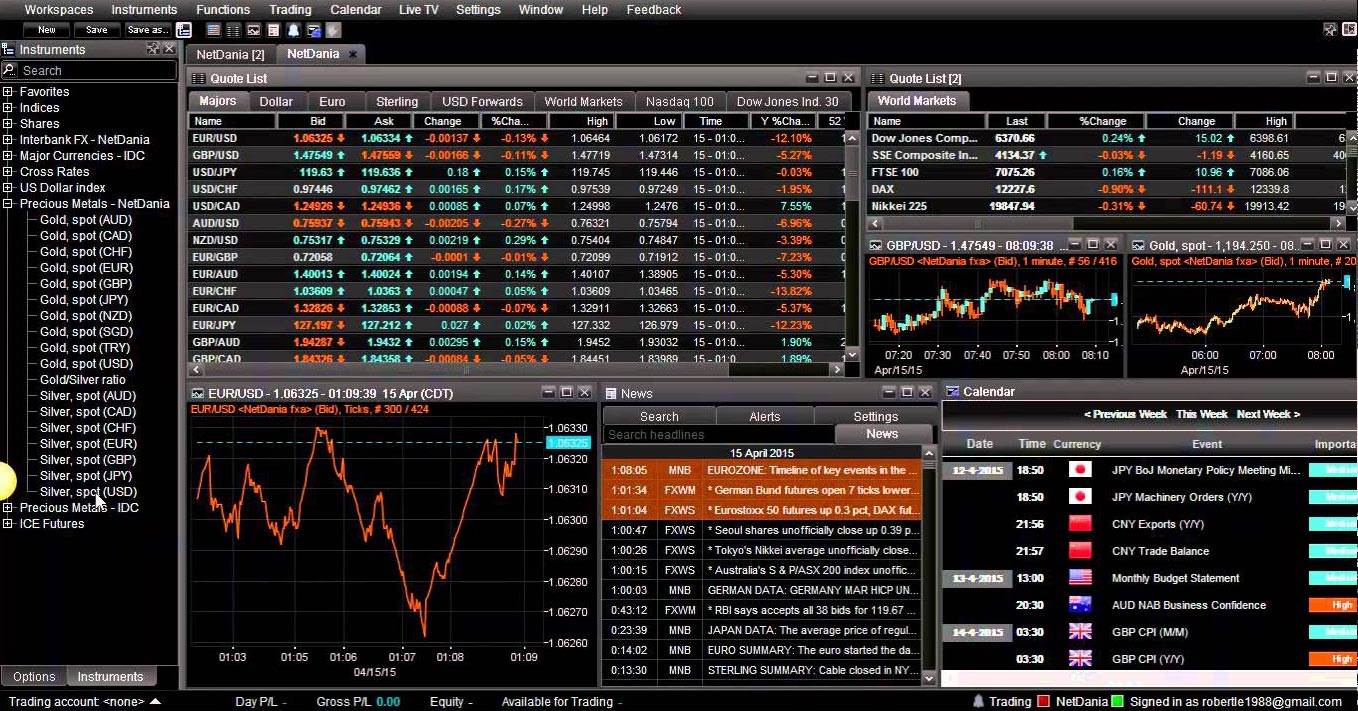Switch to the Options tab at panel bottom
This screenshot has height=711, width=1358.
coord(34,677)
